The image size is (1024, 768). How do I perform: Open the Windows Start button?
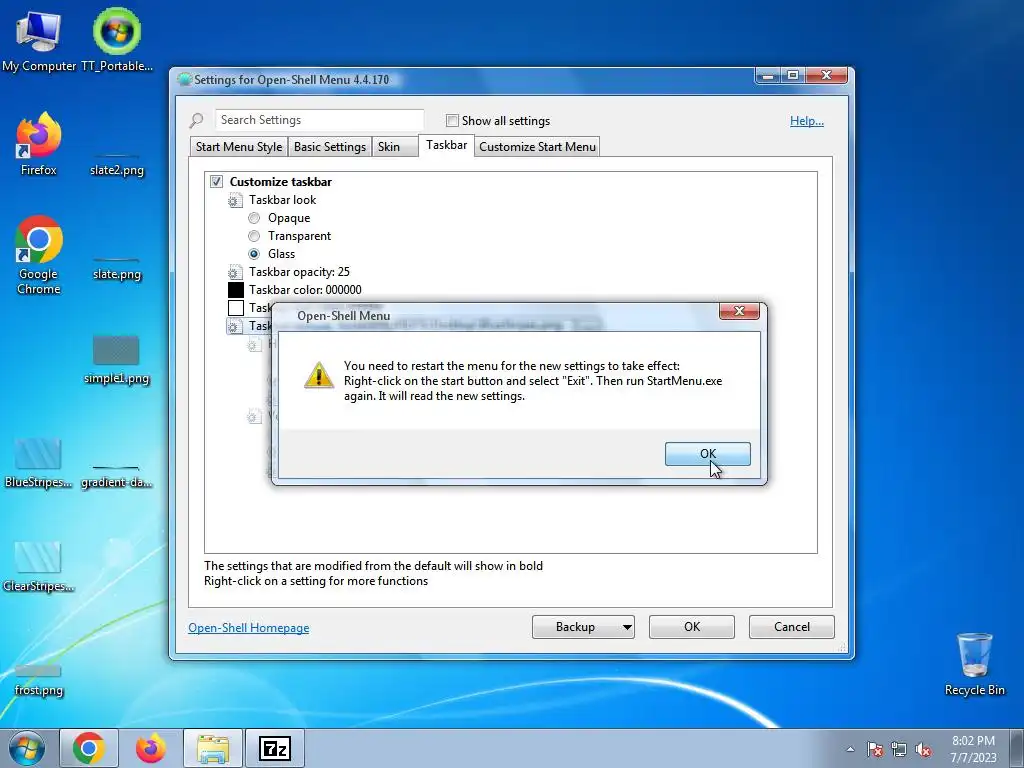point(27,748)
